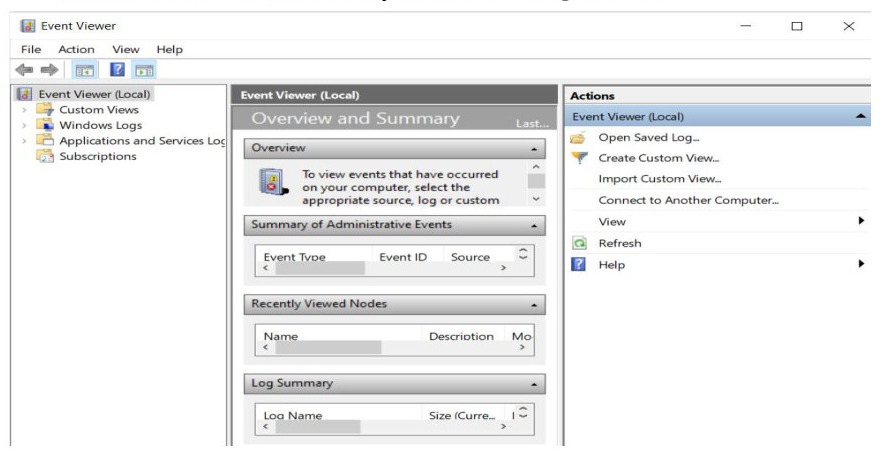Click the Overview section event log icon
This screenshot has width=880, height=454.
click(x=273, y=182)
